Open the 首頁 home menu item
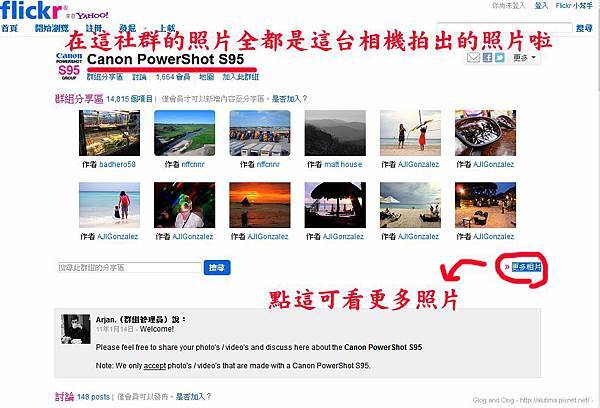Screen dimensions: 600x408 click(x=10, y=28)
